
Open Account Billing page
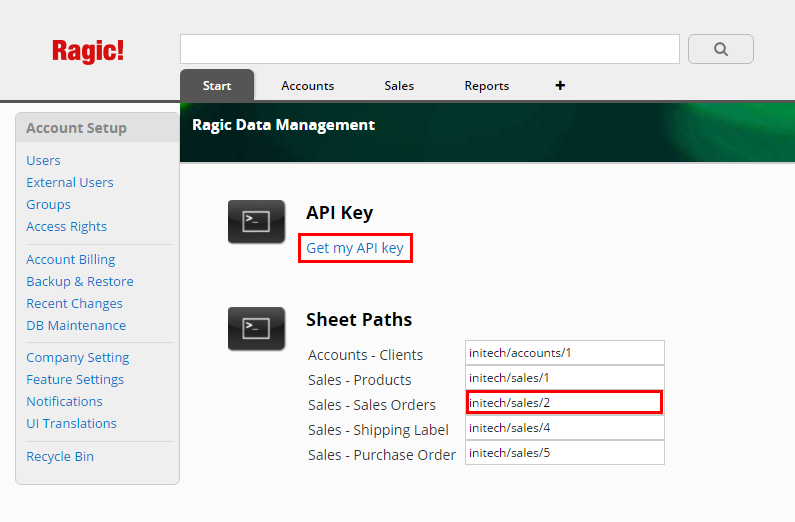(71, 259)
